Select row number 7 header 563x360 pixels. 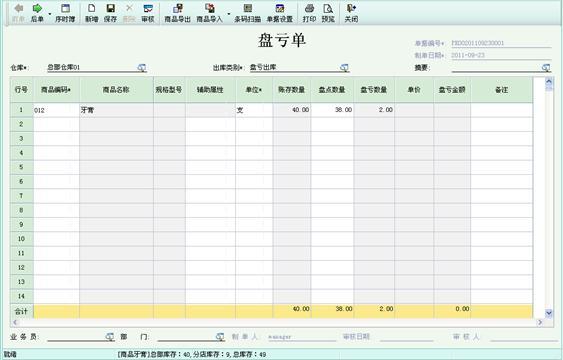[22, 196]
